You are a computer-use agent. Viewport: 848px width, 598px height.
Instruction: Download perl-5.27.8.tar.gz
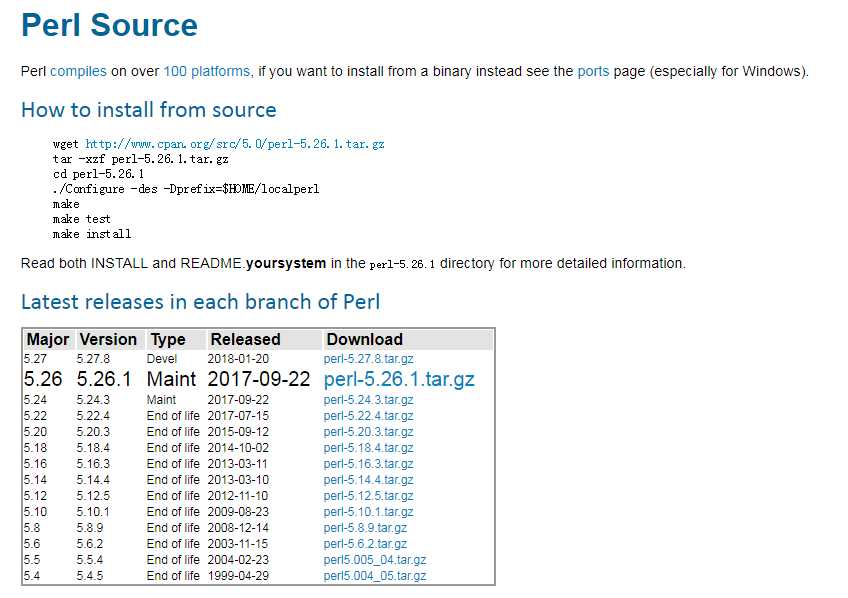click(x=368, y=359)
